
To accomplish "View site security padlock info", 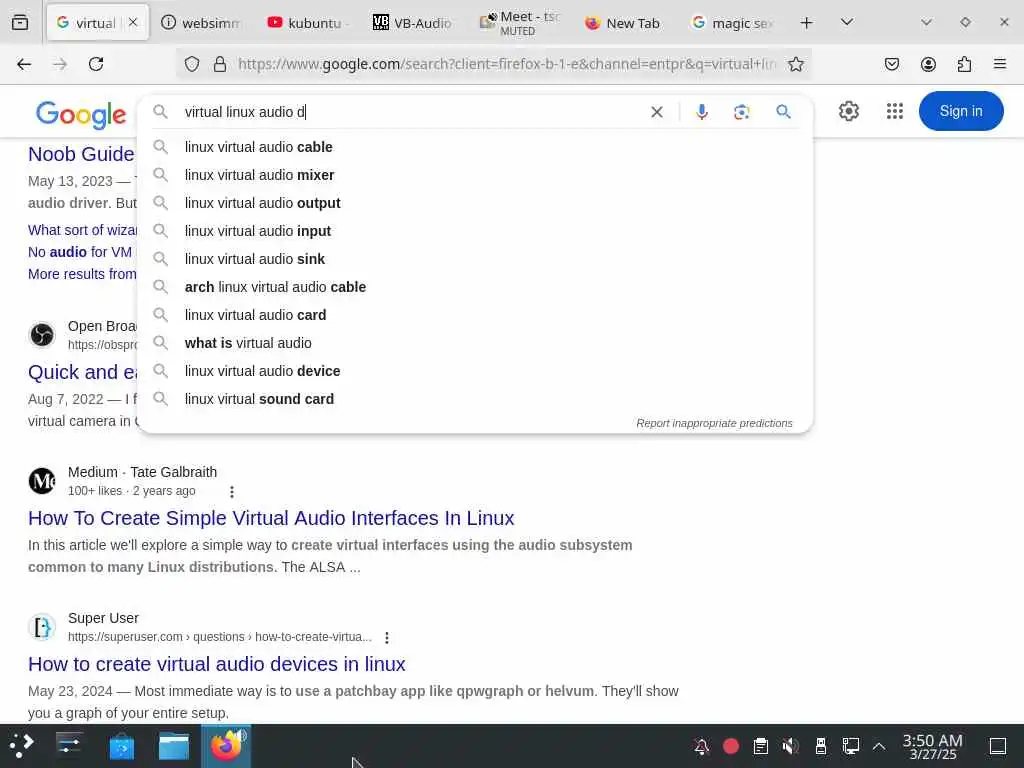I will point(220,64).
